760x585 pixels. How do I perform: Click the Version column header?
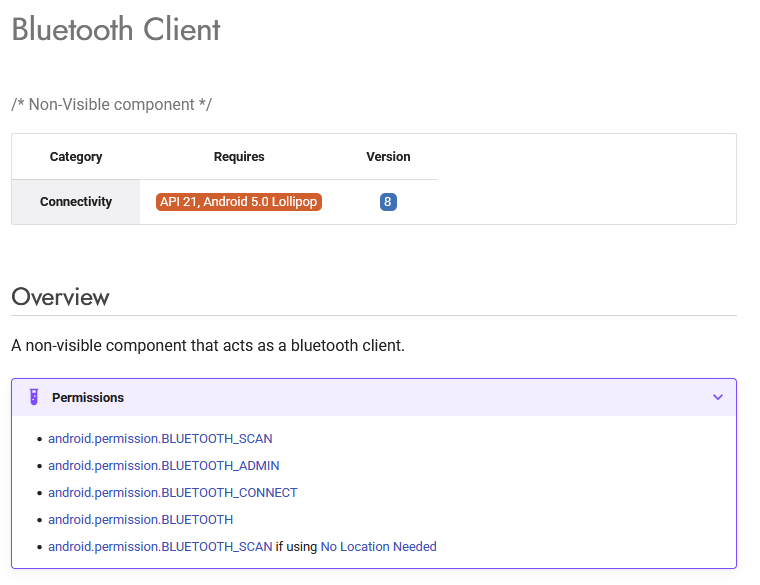(x=388, y=157)
